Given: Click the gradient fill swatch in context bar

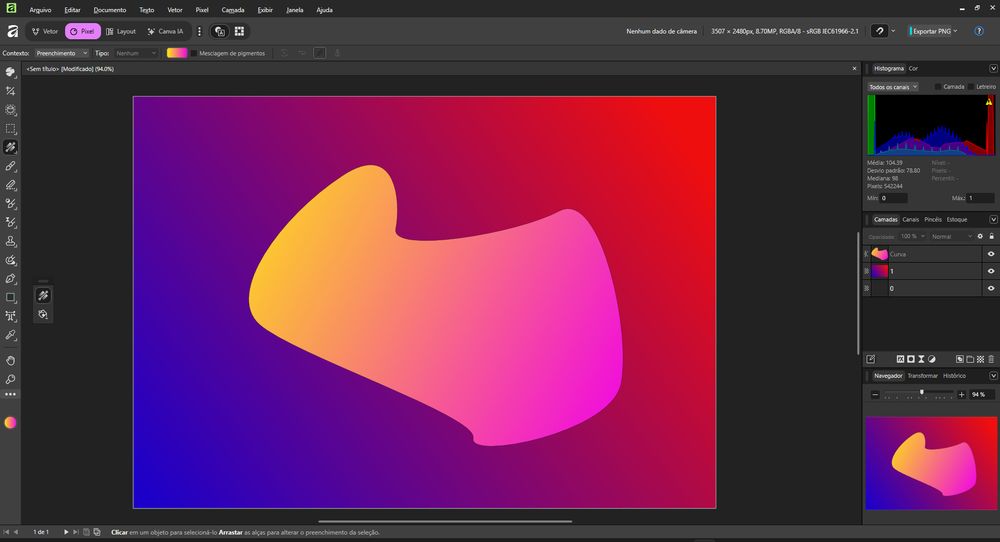Looking at the screenshot, I should (x=177, y=53).
